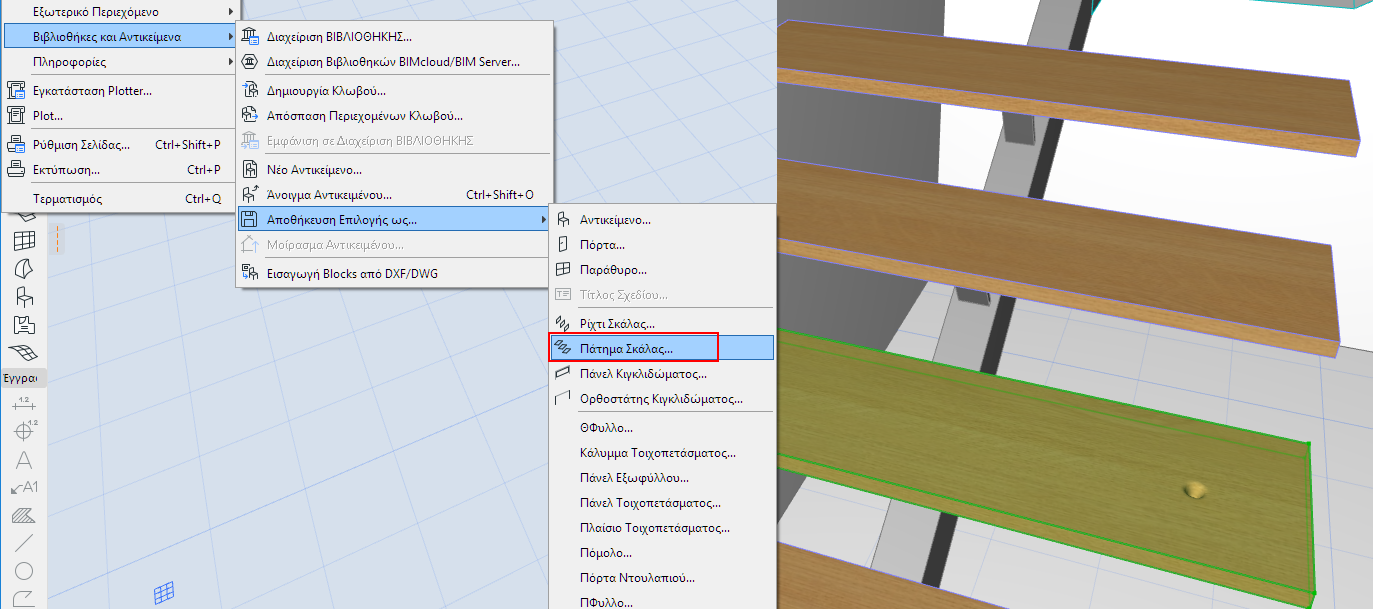Choose Πφυλλο... option
The width and height of the screenshot is (1373, 609).
pos(662,602)
